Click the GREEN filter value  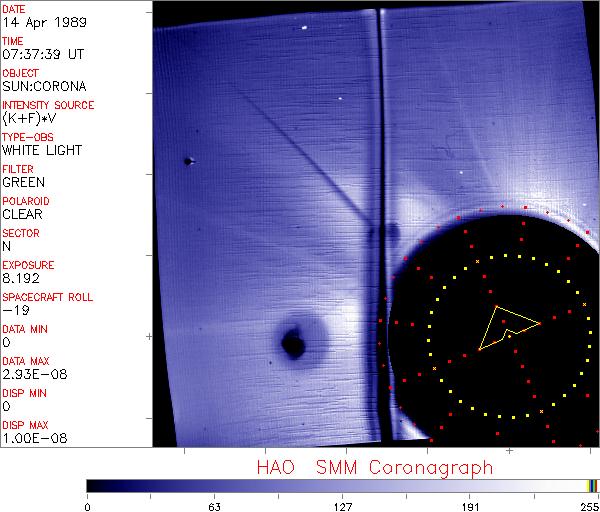point(23,182)
